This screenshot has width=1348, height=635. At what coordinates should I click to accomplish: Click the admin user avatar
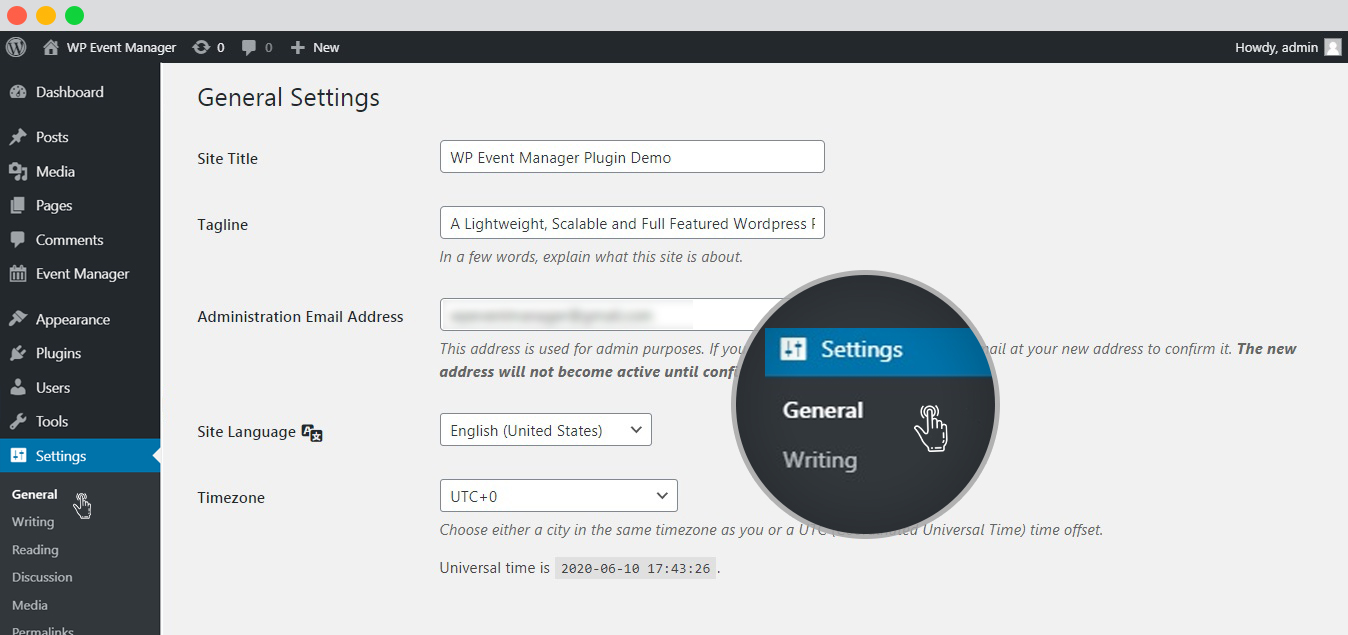[x=1332, y=47]
